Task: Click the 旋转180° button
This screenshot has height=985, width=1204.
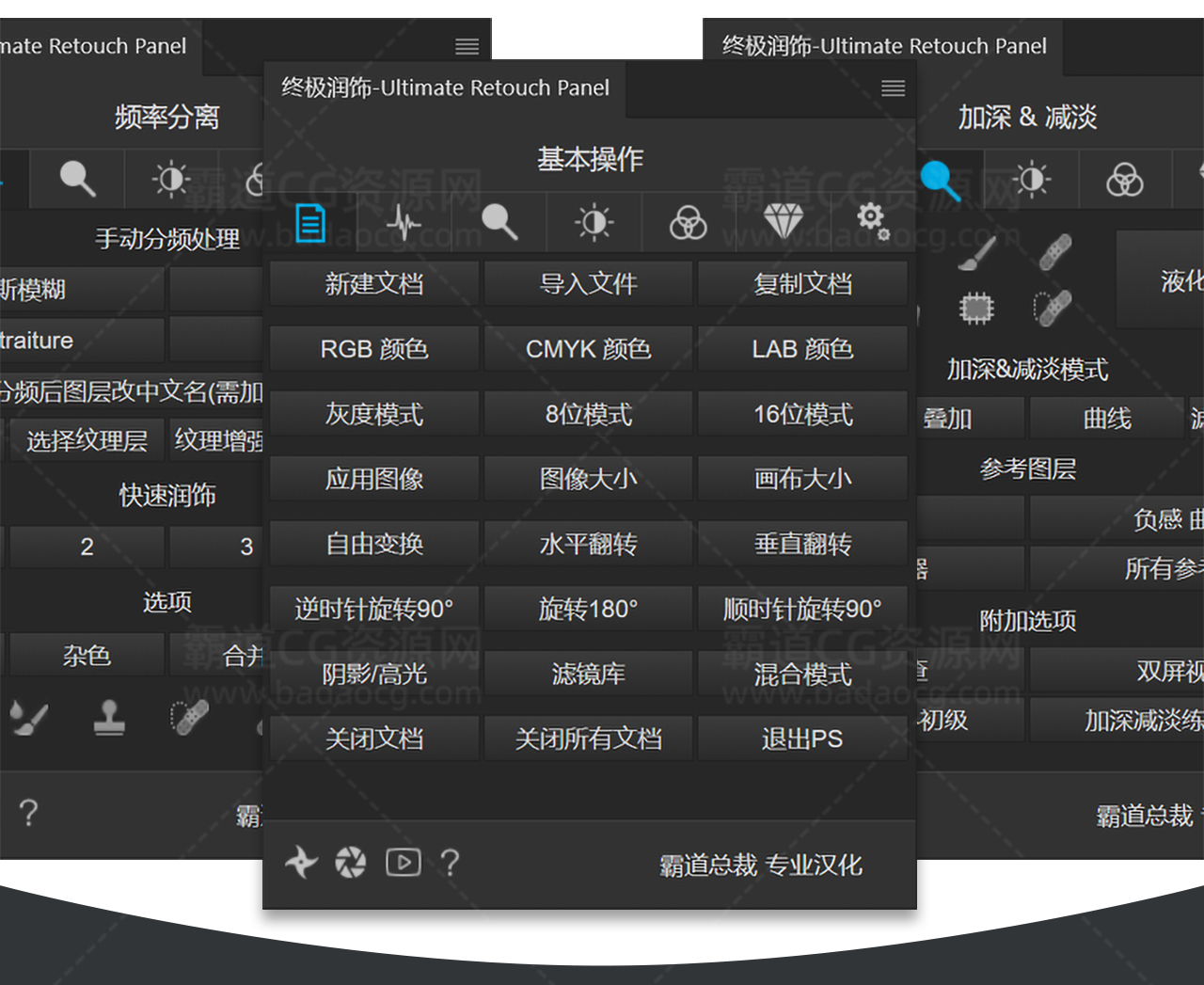Action: coord(588,609)
